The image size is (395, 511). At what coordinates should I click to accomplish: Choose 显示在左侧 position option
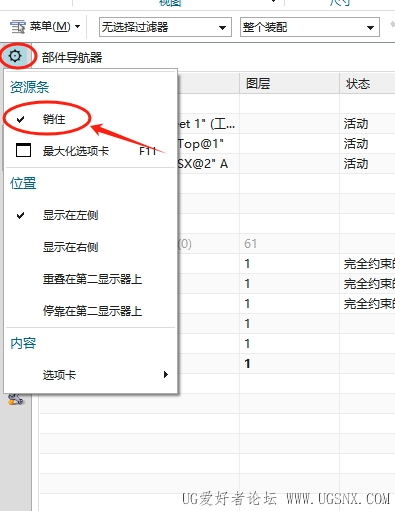click(x=90, y=215)
